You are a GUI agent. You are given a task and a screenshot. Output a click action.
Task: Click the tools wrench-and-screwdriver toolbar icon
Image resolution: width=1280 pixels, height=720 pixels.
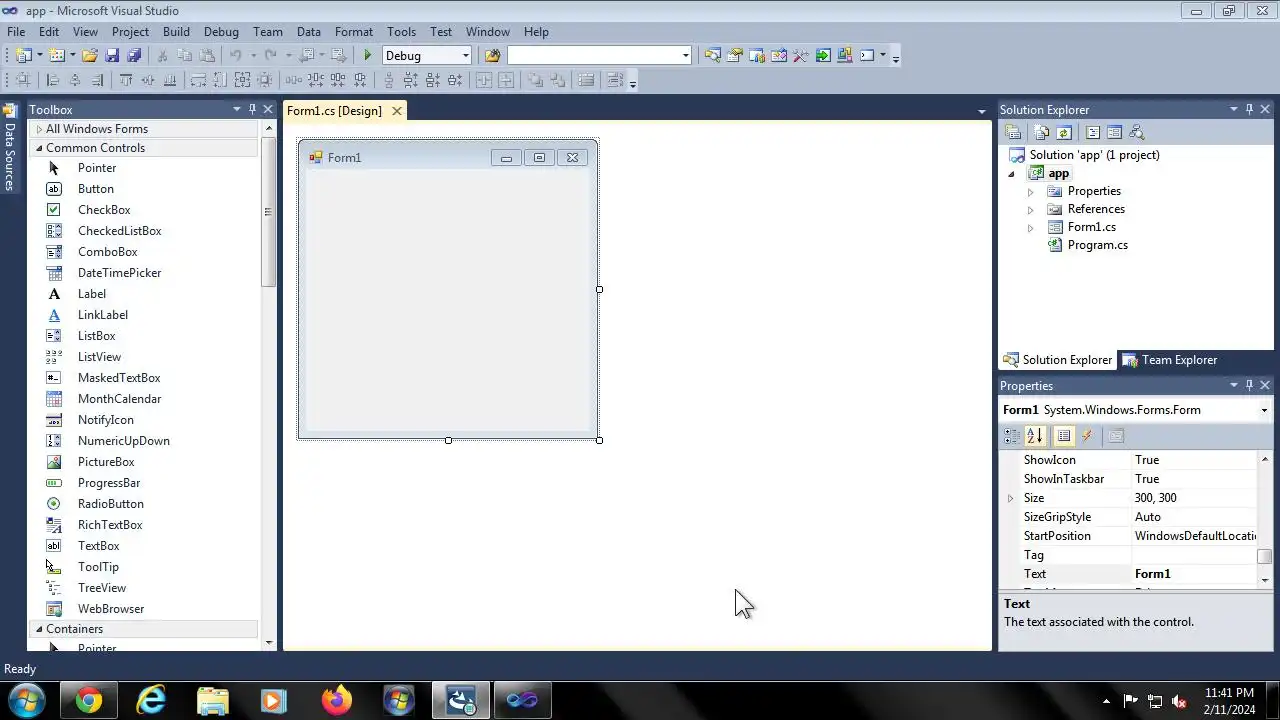pyautogui.click(x=800, y=56)
